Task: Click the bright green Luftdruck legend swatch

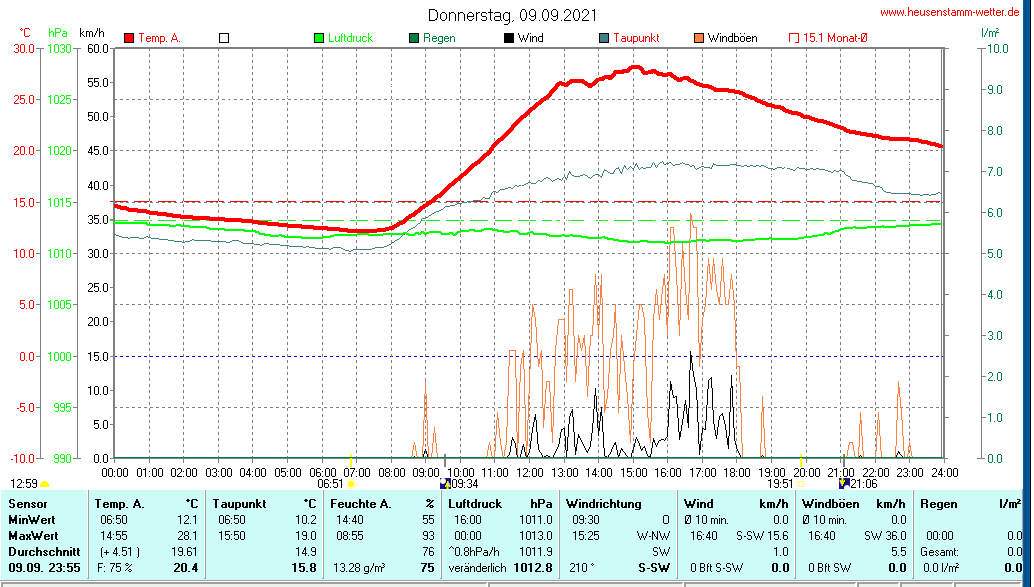Action: coord(319,38)
